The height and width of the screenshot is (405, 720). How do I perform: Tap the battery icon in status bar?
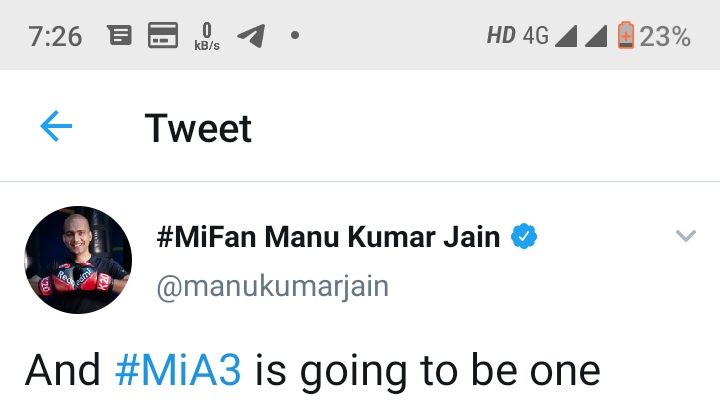tap(625, 35)
